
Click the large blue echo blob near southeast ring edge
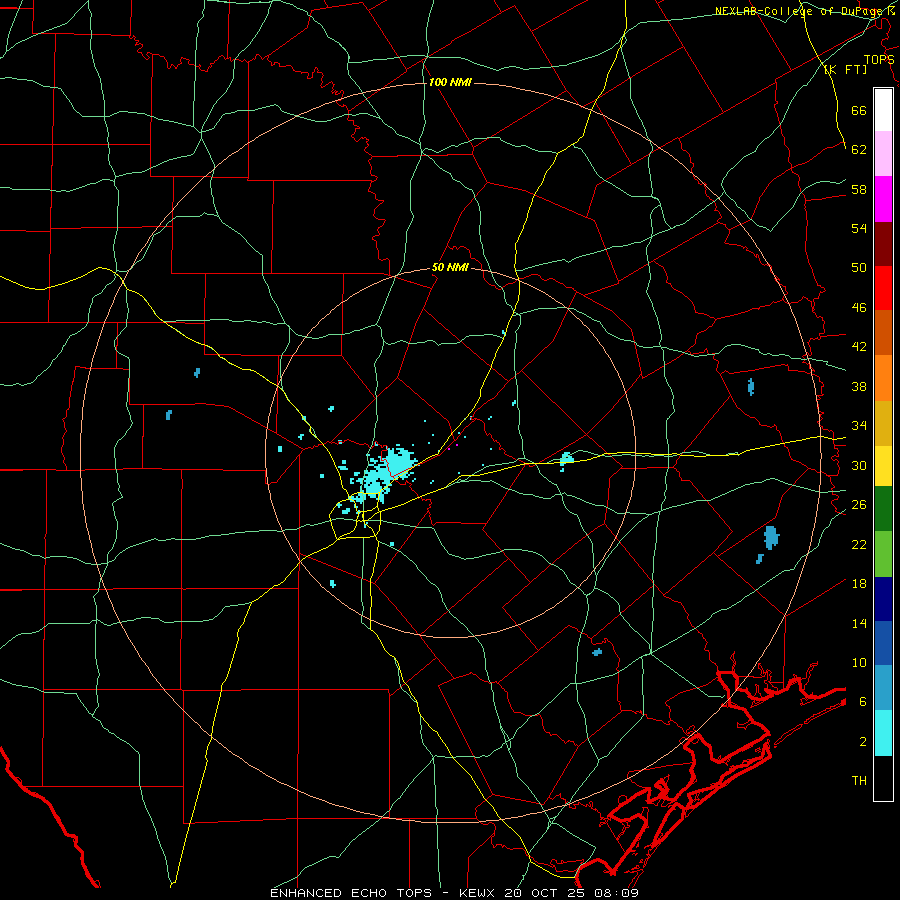tap(771, 537)
